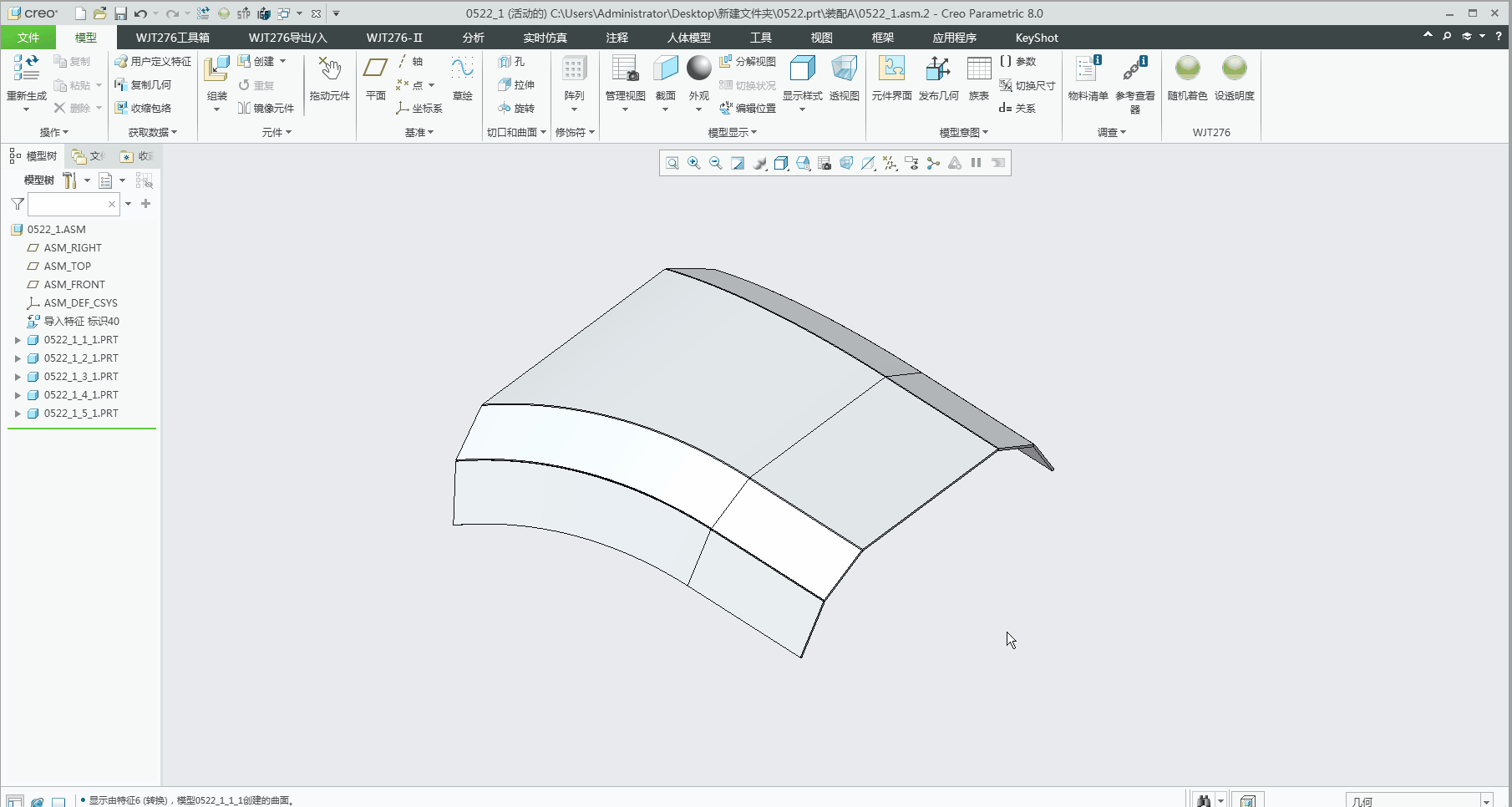Click the New file icon in the title bar
Viewport: 1512px width, 807px height.
click(x=80, y=13)
